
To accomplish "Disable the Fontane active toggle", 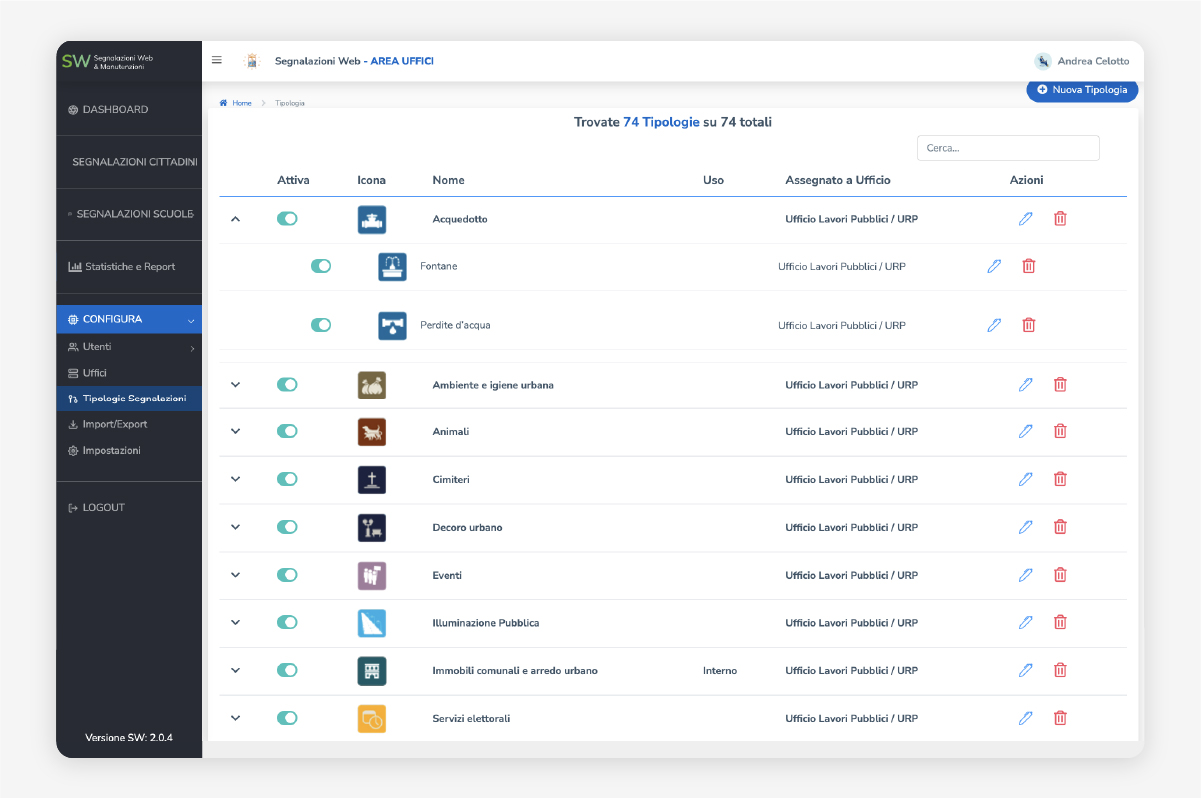I will coord(321,266).
